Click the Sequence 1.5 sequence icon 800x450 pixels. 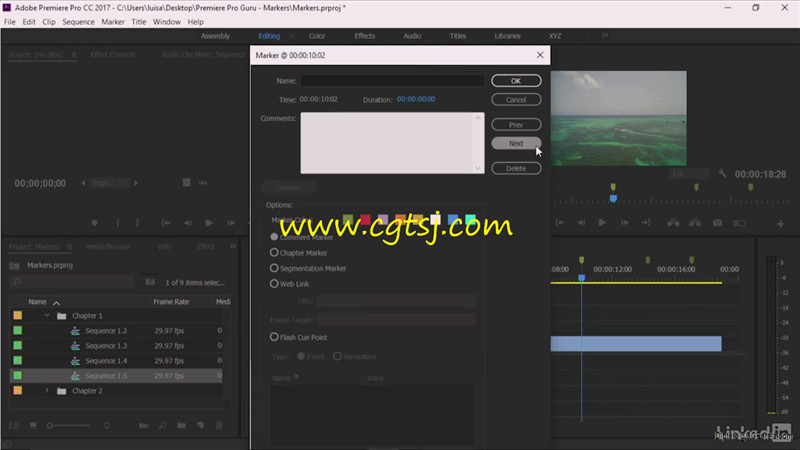(x=76, y=376)
